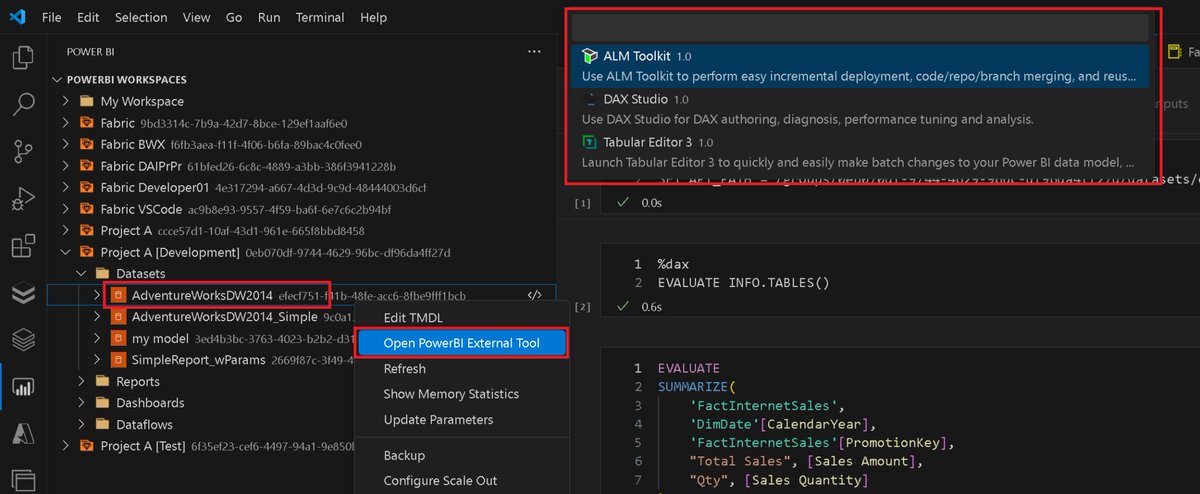Collapse the POWERBI WORKSPACES section
This screenshot has height=494, width=1200.
coord(56,79)
